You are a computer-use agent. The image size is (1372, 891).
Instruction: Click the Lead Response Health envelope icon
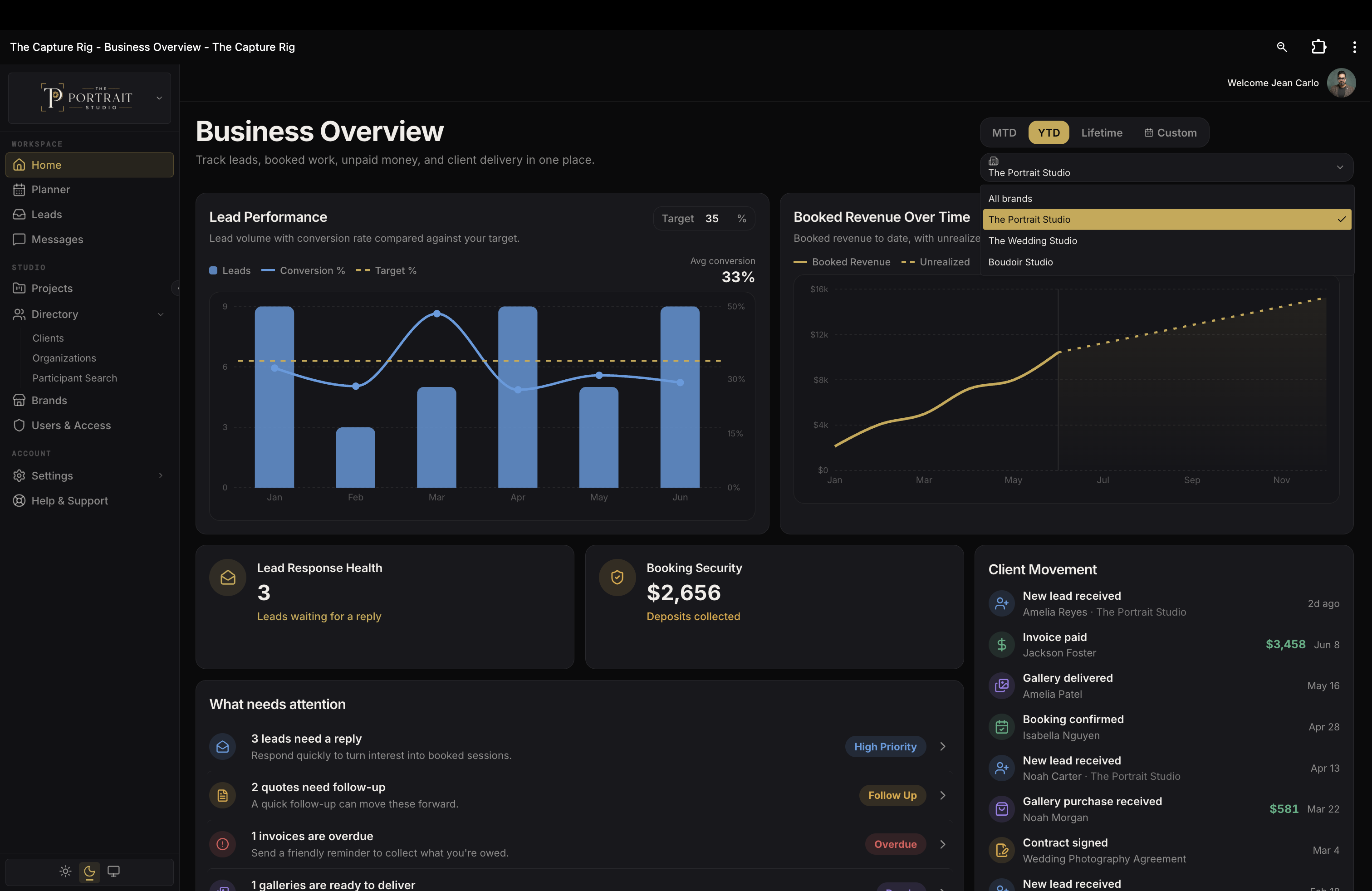click(x=228, y=578)
